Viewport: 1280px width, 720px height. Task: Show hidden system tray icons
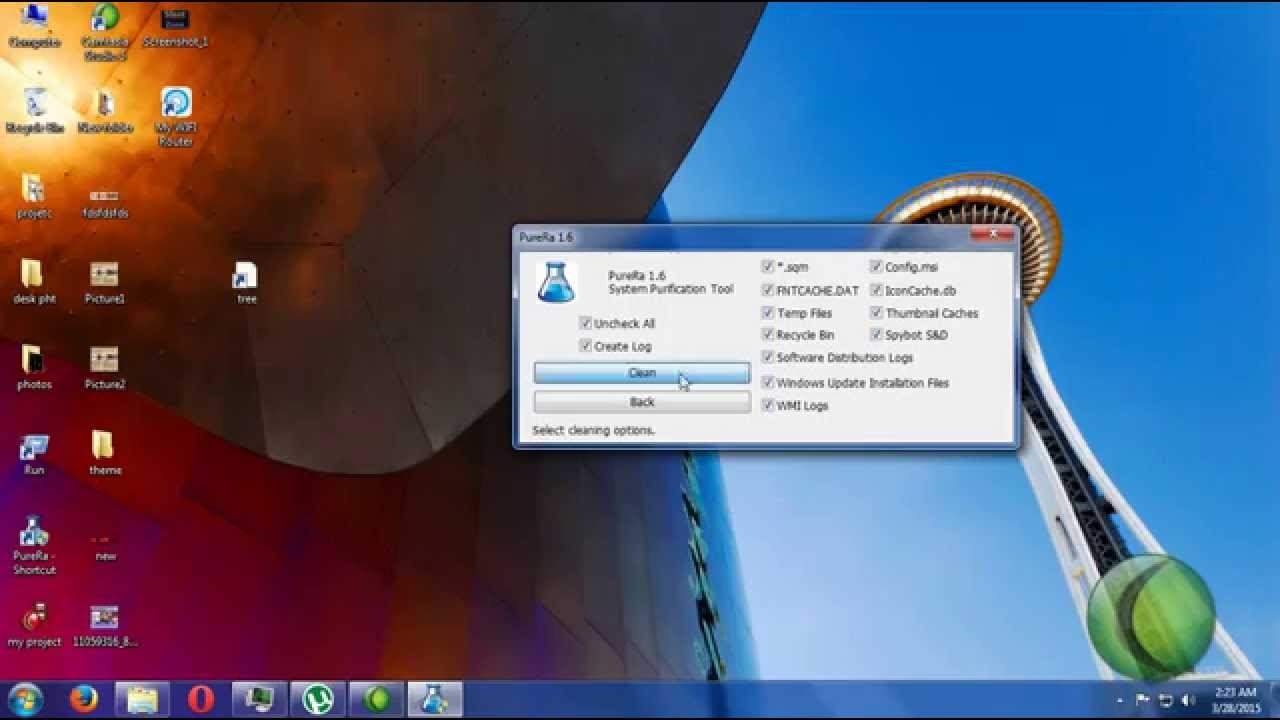pos(1119,700)
